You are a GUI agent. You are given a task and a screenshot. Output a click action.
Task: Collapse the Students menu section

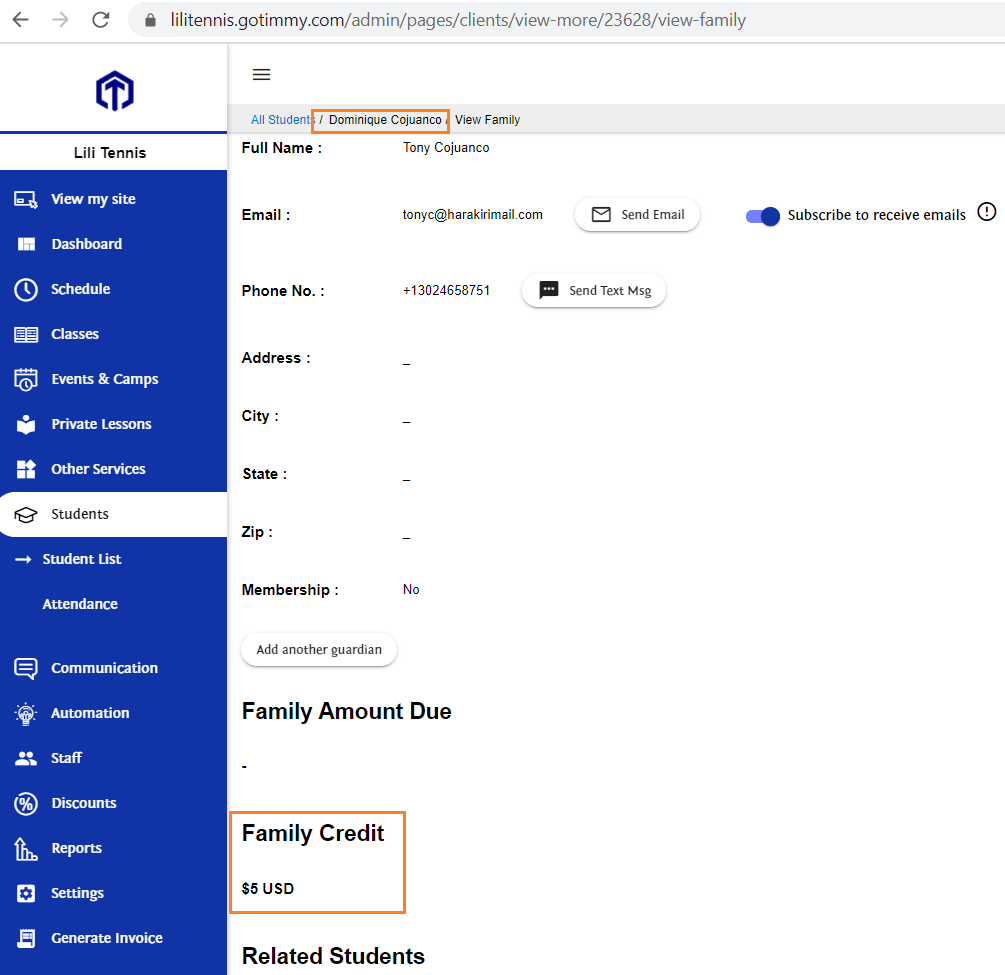tap(113, 514)
